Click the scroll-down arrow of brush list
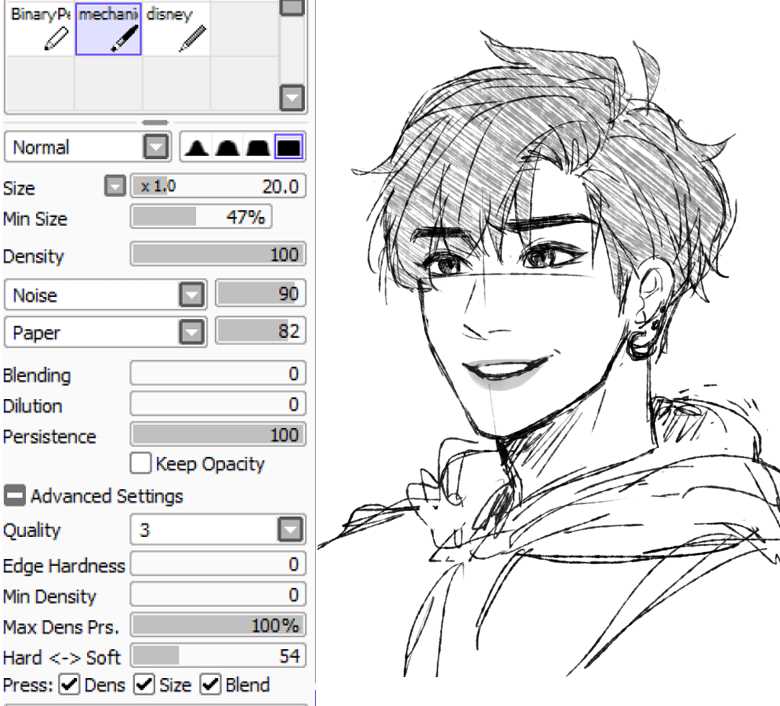The height and width of the screenshot is (706, 780). point(292,98)
